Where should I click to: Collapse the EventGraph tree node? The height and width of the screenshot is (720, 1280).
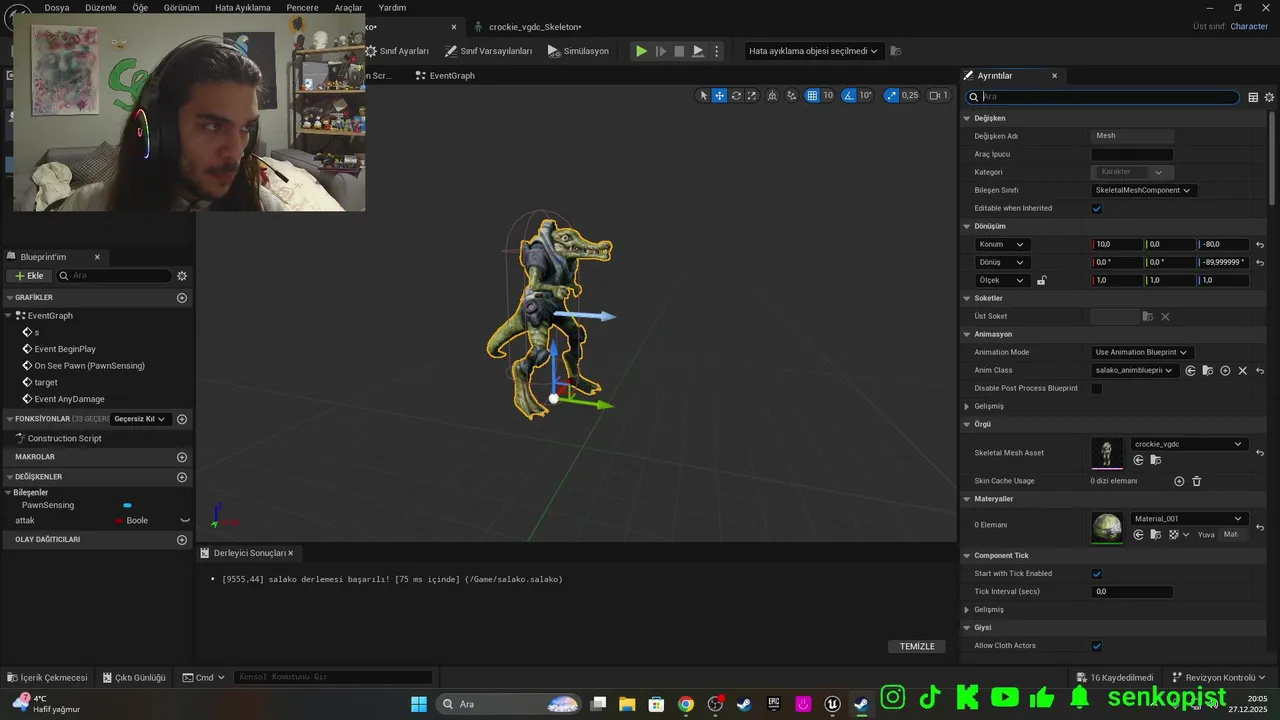tap(9, 316)
